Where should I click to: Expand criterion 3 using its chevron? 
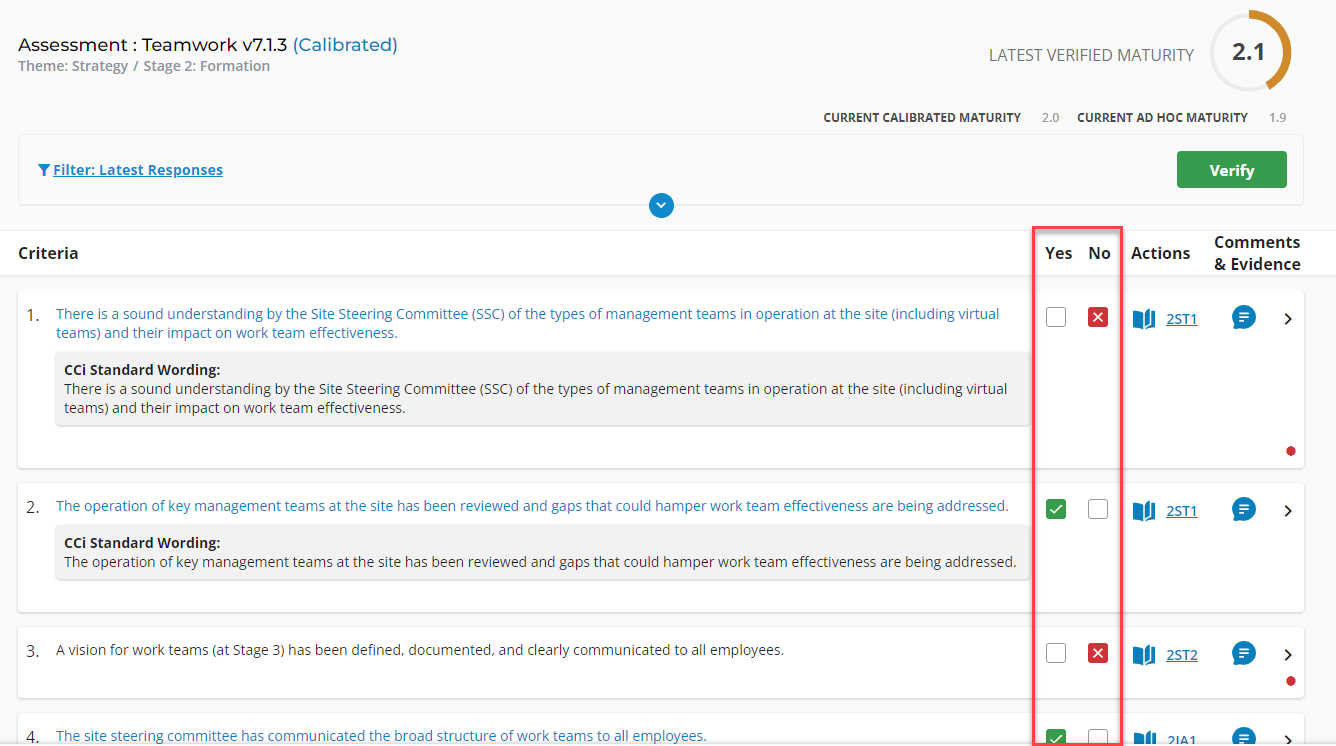point(1288,656)
